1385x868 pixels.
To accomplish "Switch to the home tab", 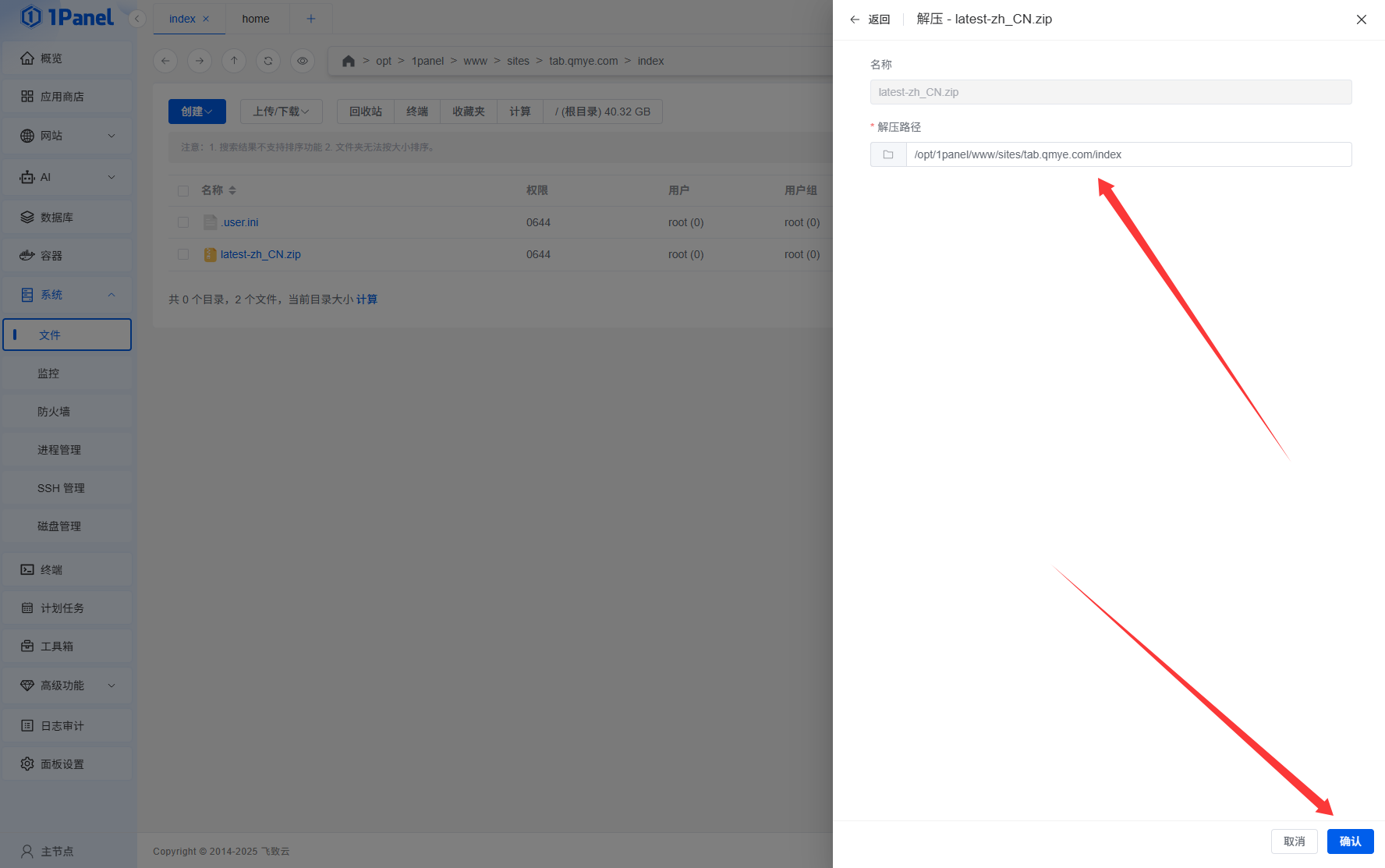I will point(256,19).
